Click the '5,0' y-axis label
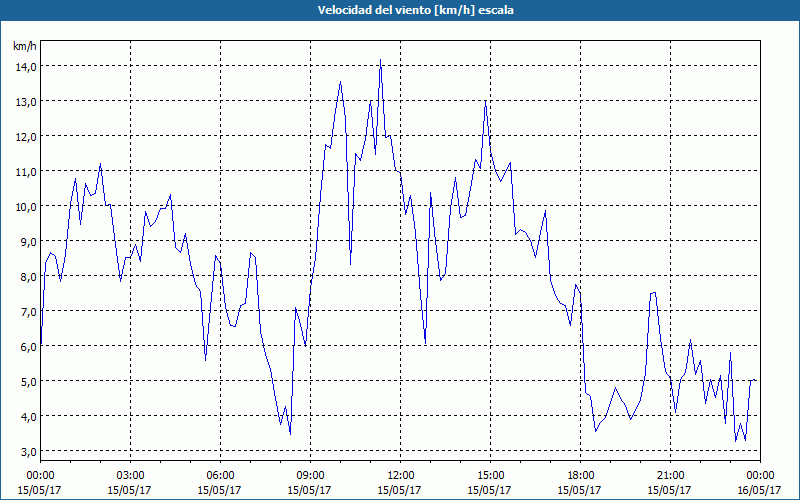 tap(28, 381)
